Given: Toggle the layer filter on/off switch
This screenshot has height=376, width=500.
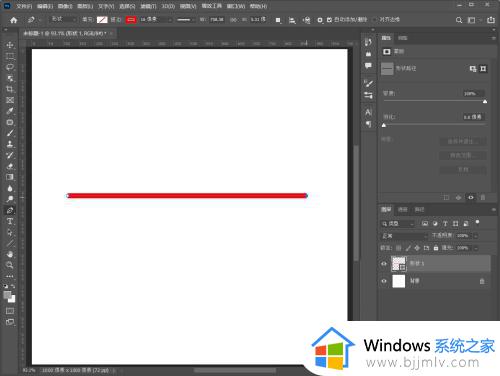Looking at the screenshot, I should point(477,222).
